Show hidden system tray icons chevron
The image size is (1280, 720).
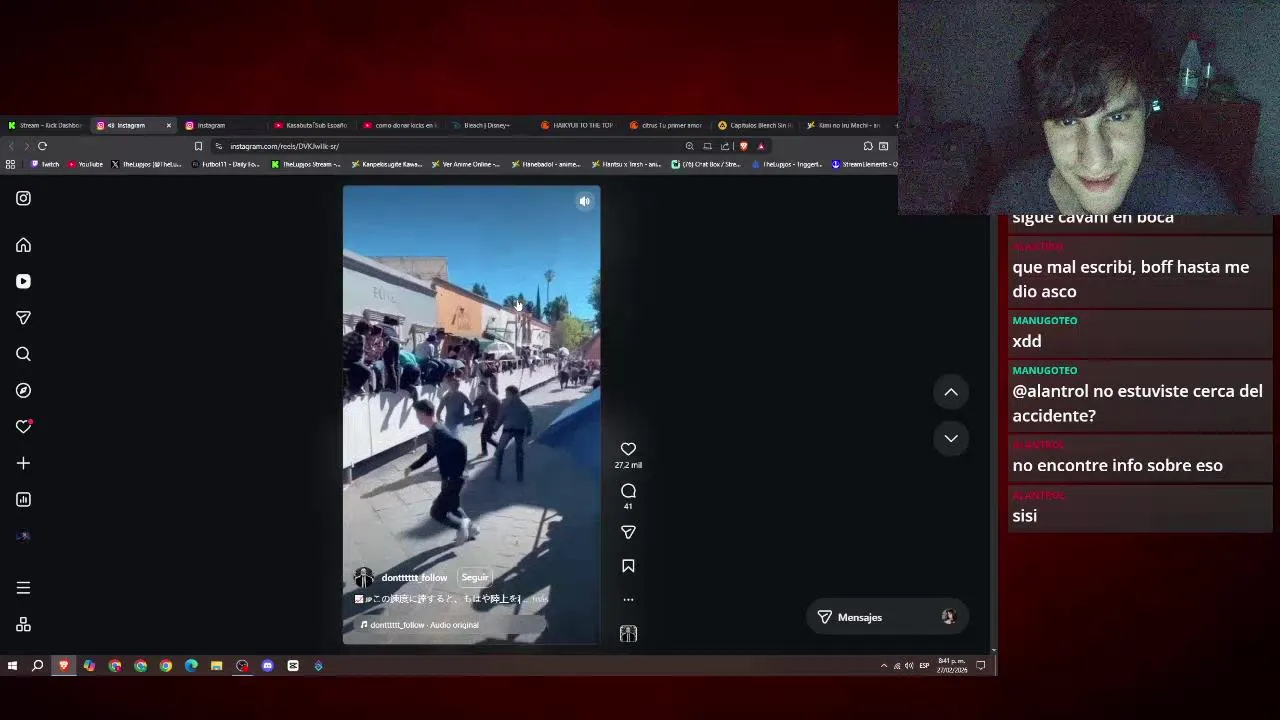(x=883, y=666)
